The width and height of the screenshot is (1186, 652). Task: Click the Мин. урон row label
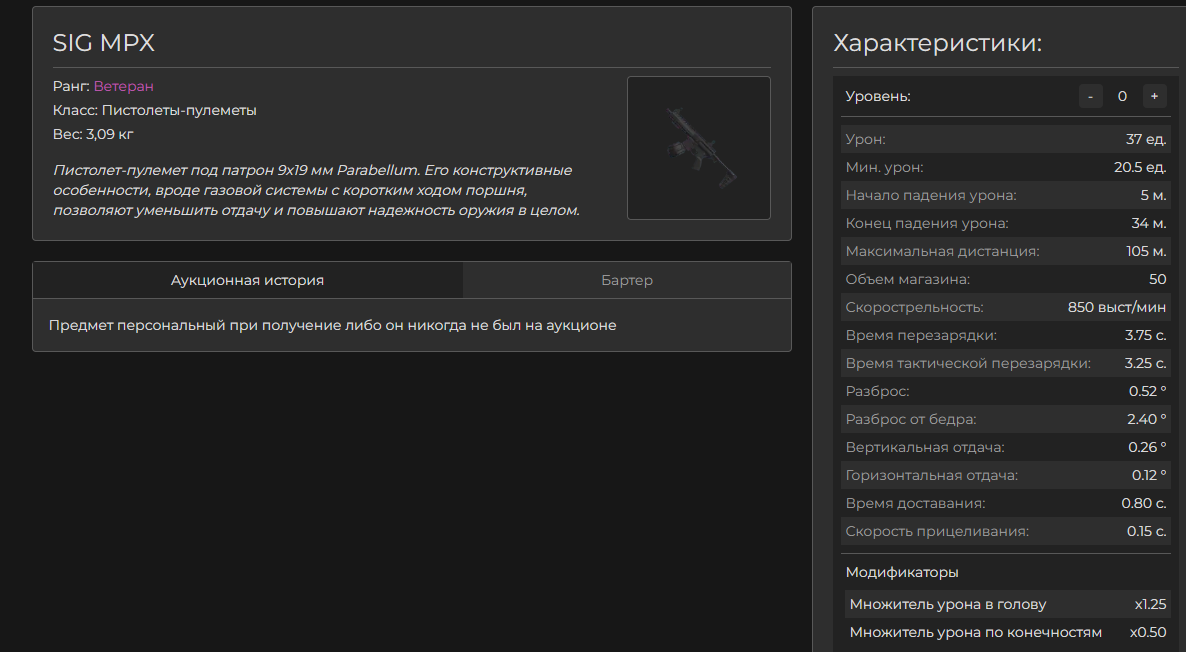884,167
